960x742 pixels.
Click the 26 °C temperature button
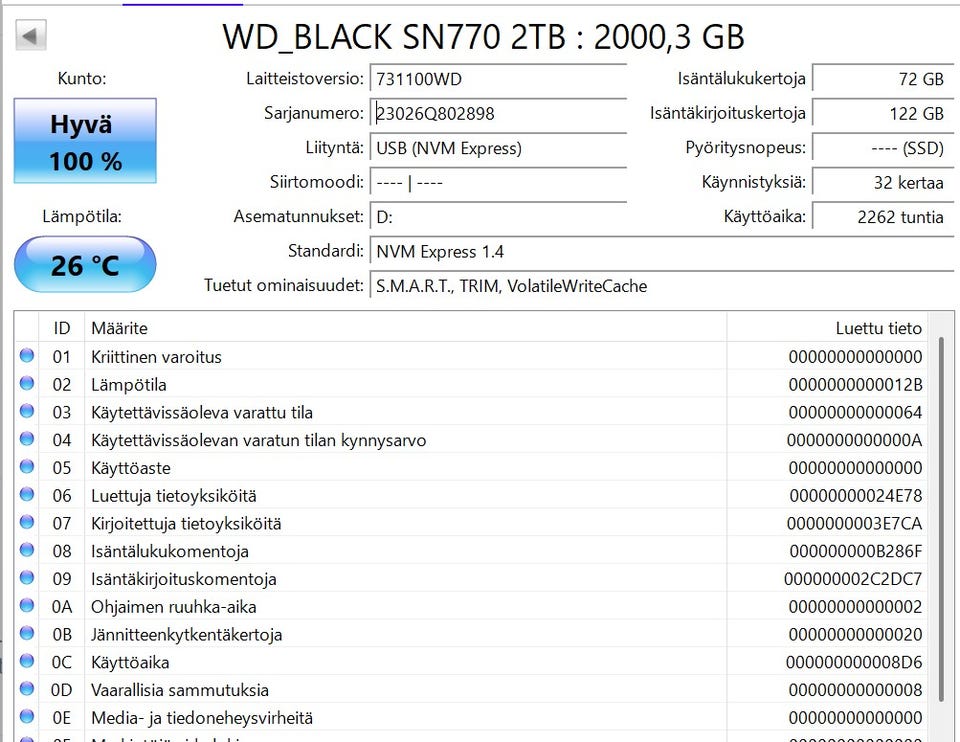pos(85,264)
